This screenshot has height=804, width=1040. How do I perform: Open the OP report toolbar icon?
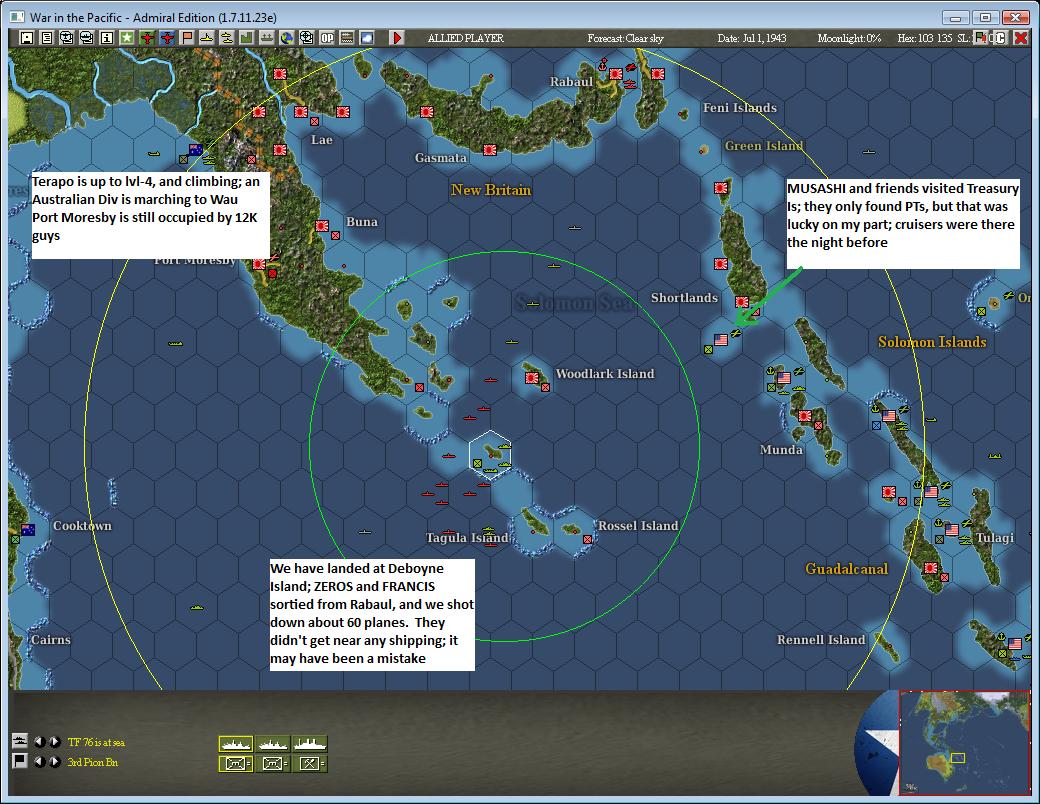327,38
